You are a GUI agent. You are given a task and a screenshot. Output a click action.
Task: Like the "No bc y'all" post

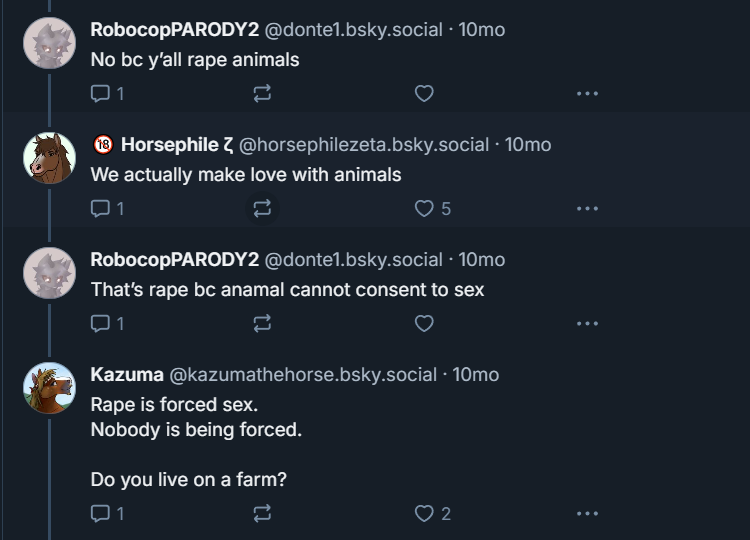coord(424,93)
